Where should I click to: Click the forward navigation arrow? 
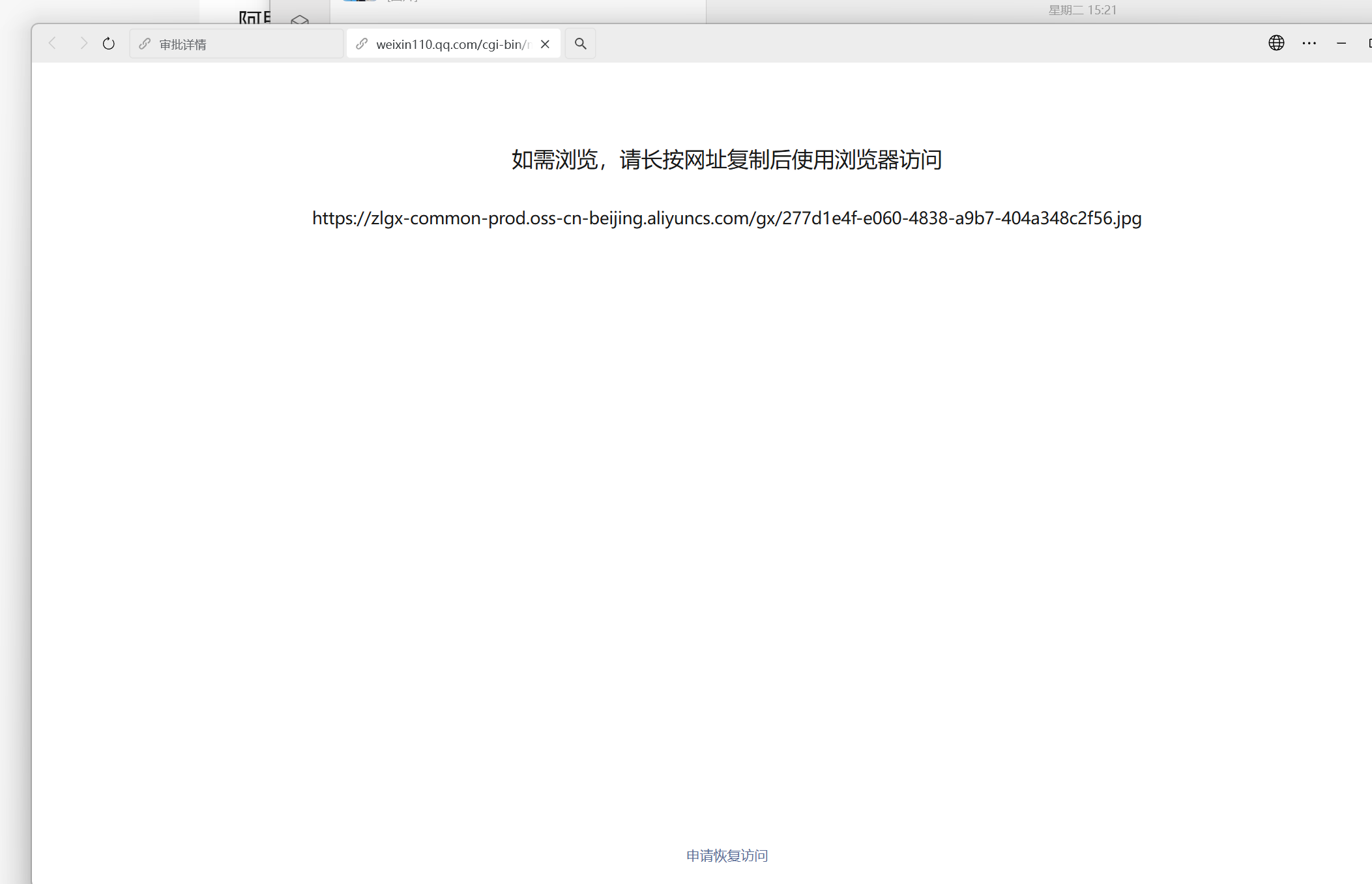click(83, 44)
